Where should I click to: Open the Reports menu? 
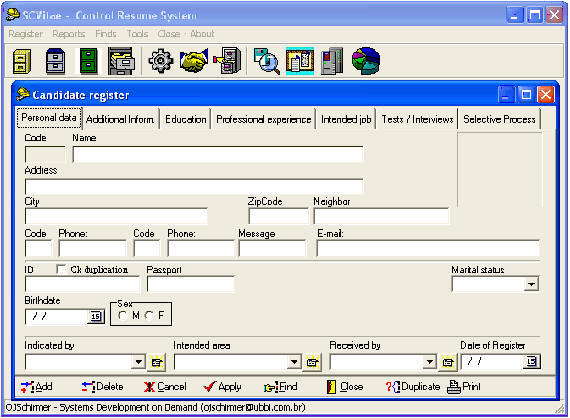pos(69,34)
